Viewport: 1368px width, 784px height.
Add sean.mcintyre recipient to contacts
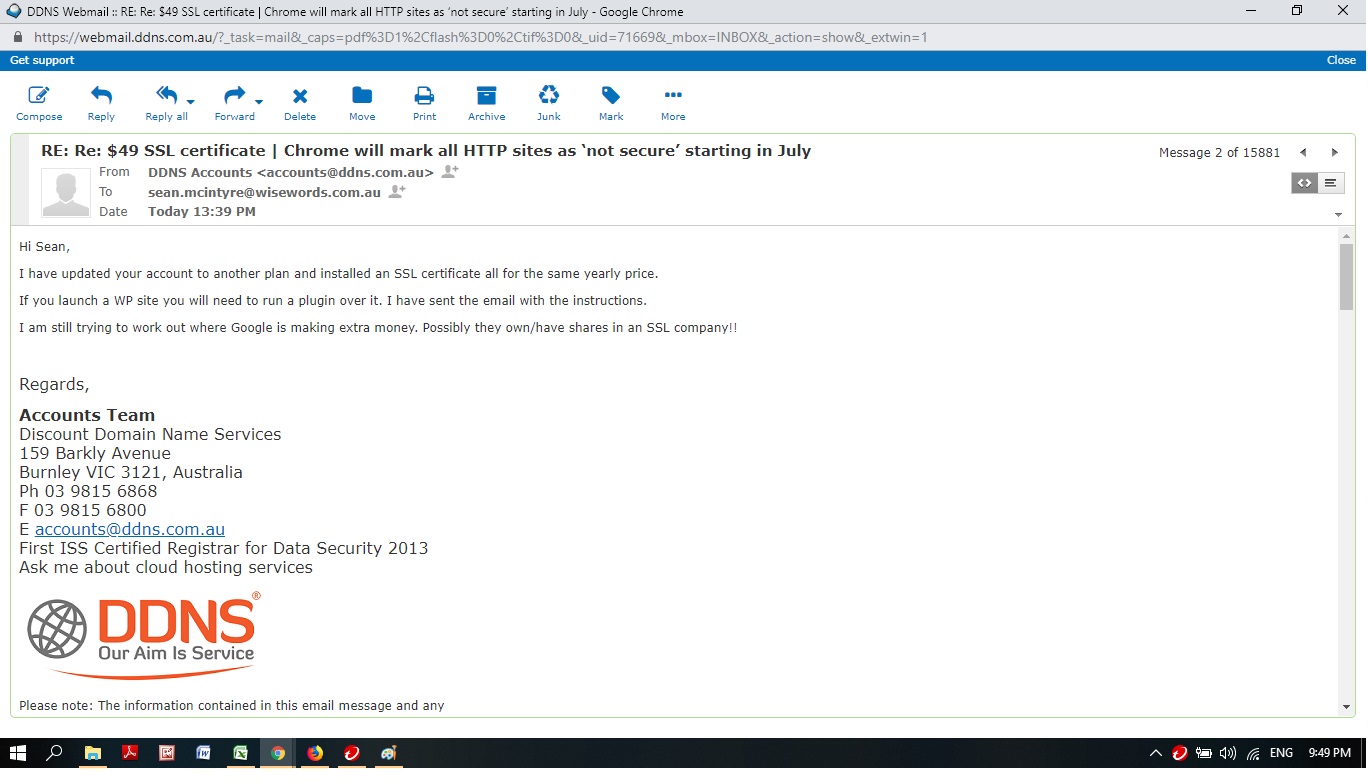[x=397, y=192]
